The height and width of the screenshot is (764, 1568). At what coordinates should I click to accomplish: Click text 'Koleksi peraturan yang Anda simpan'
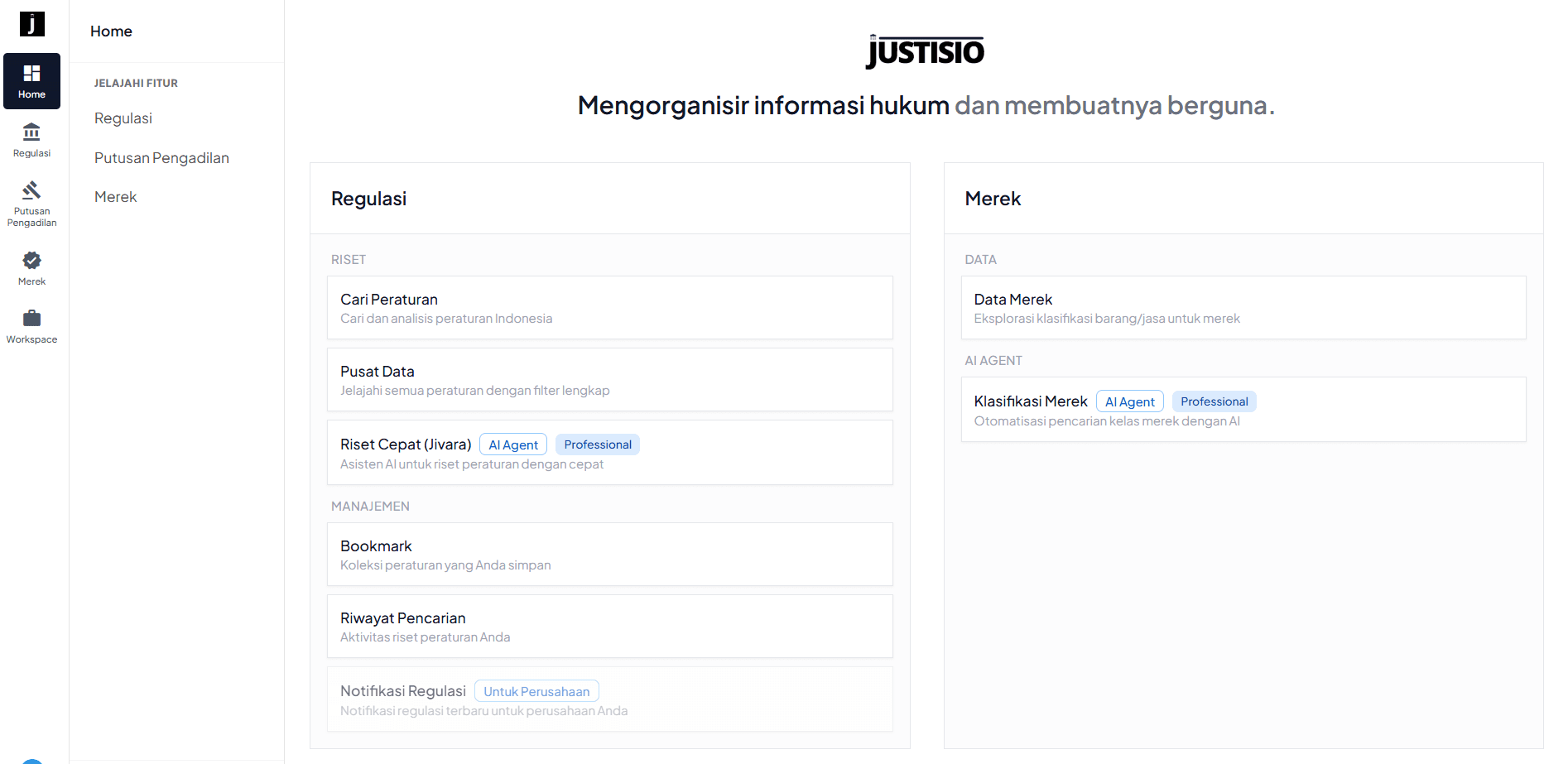(x=445, y=565)
